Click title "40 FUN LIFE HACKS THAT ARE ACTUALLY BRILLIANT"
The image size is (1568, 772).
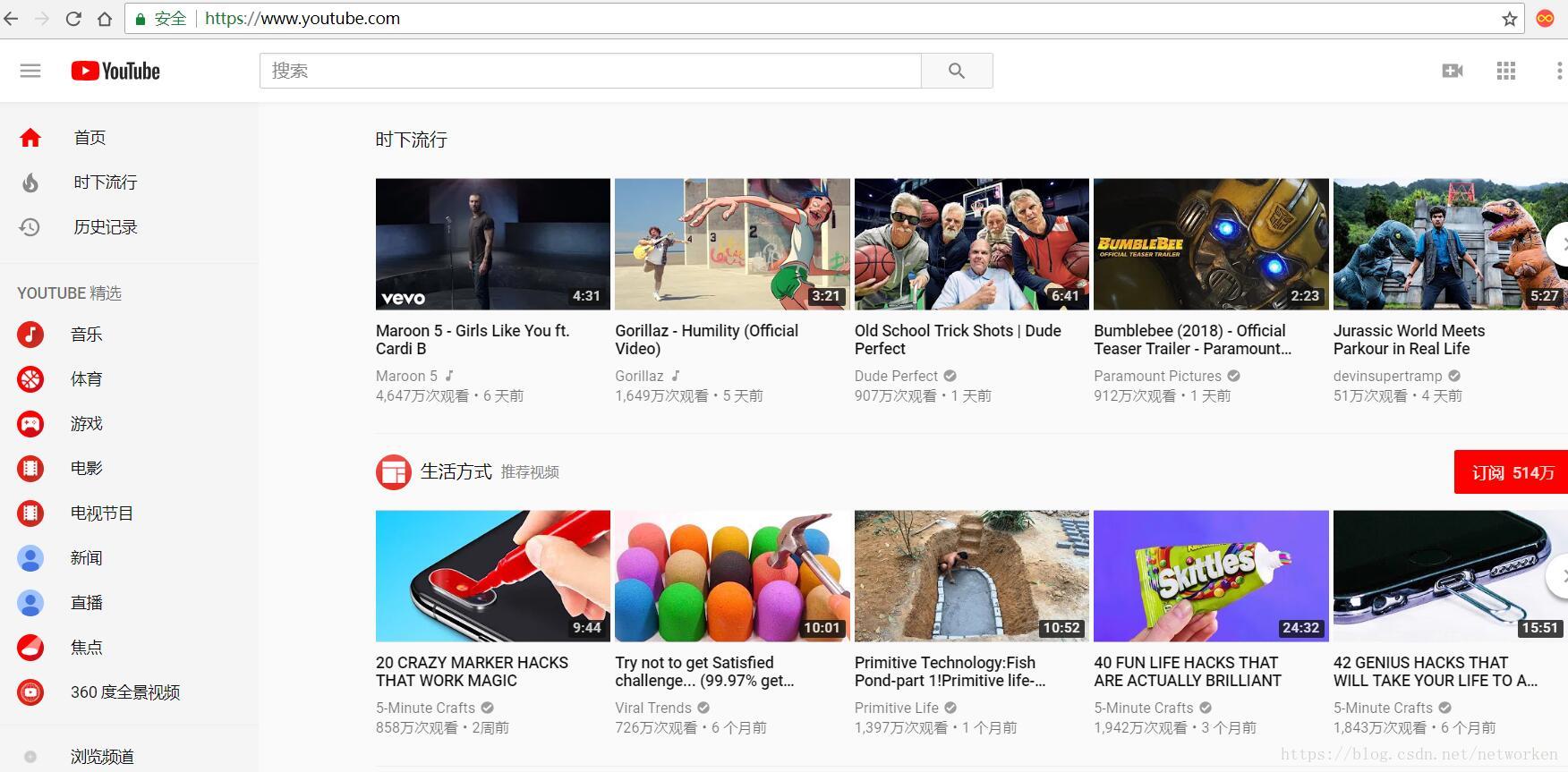1188,672
